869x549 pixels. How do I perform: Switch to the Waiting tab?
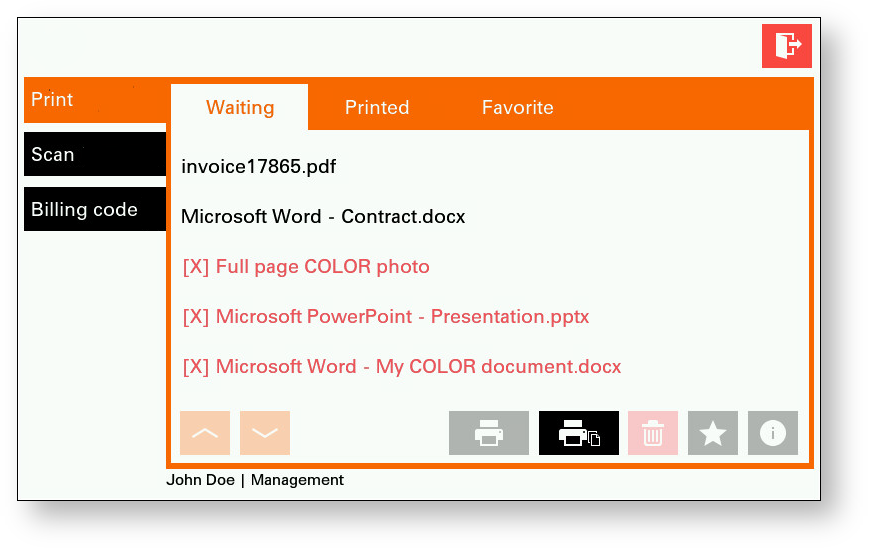point(240,108)
